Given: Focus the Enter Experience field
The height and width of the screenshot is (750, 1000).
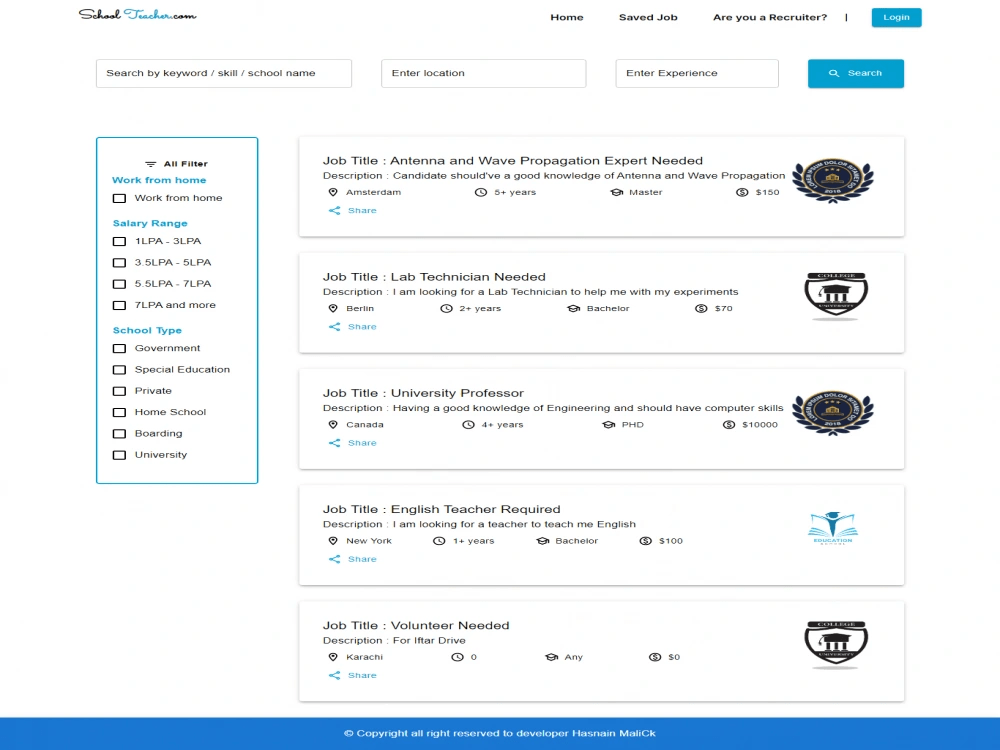Looking at the screenshot, I should [696, 73].
